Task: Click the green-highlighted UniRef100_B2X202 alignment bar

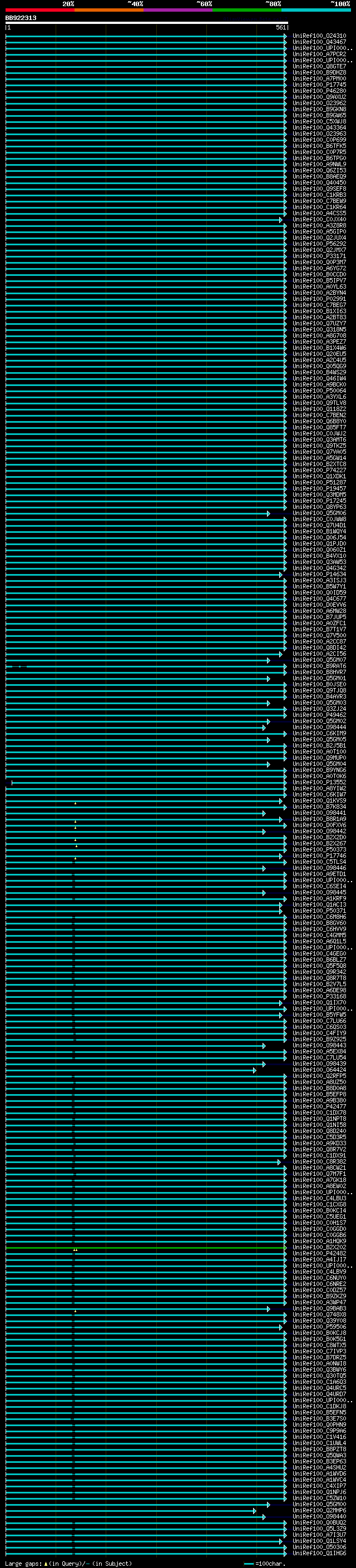Action: pos(145,1247)
